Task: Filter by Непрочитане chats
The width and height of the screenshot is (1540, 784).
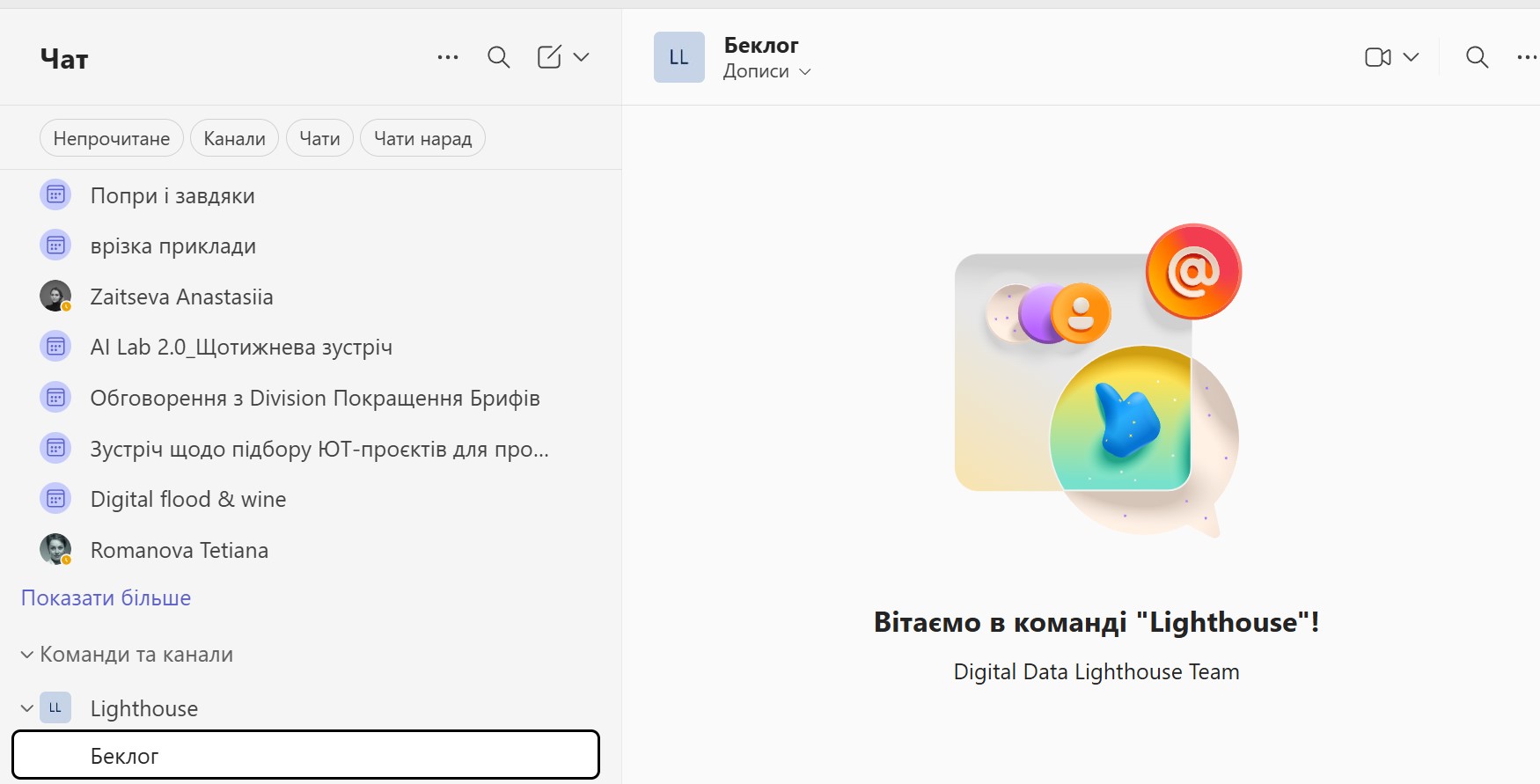Action: [112, 138]
